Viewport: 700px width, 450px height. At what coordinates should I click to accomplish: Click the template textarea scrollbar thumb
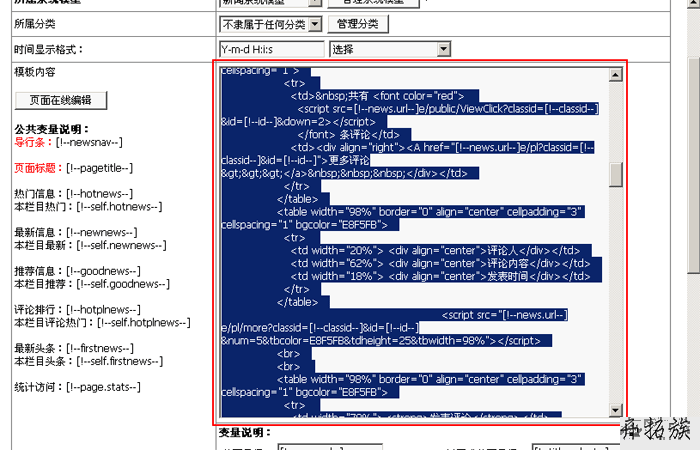click(616, 175)
